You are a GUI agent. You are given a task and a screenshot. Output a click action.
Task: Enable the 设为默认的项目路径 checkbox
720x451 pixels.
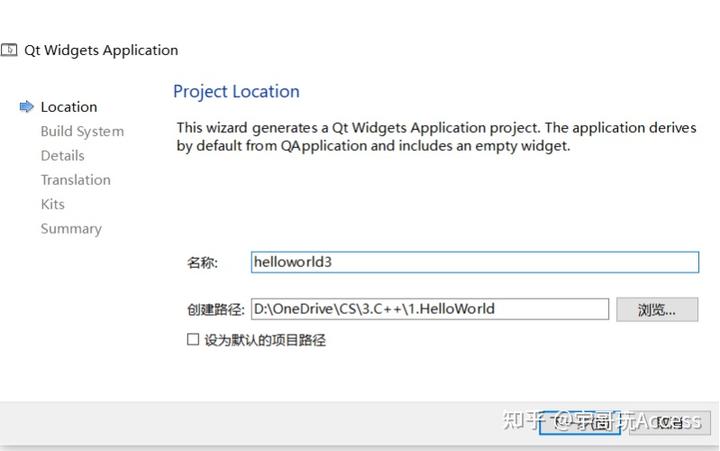pos(193,340)
